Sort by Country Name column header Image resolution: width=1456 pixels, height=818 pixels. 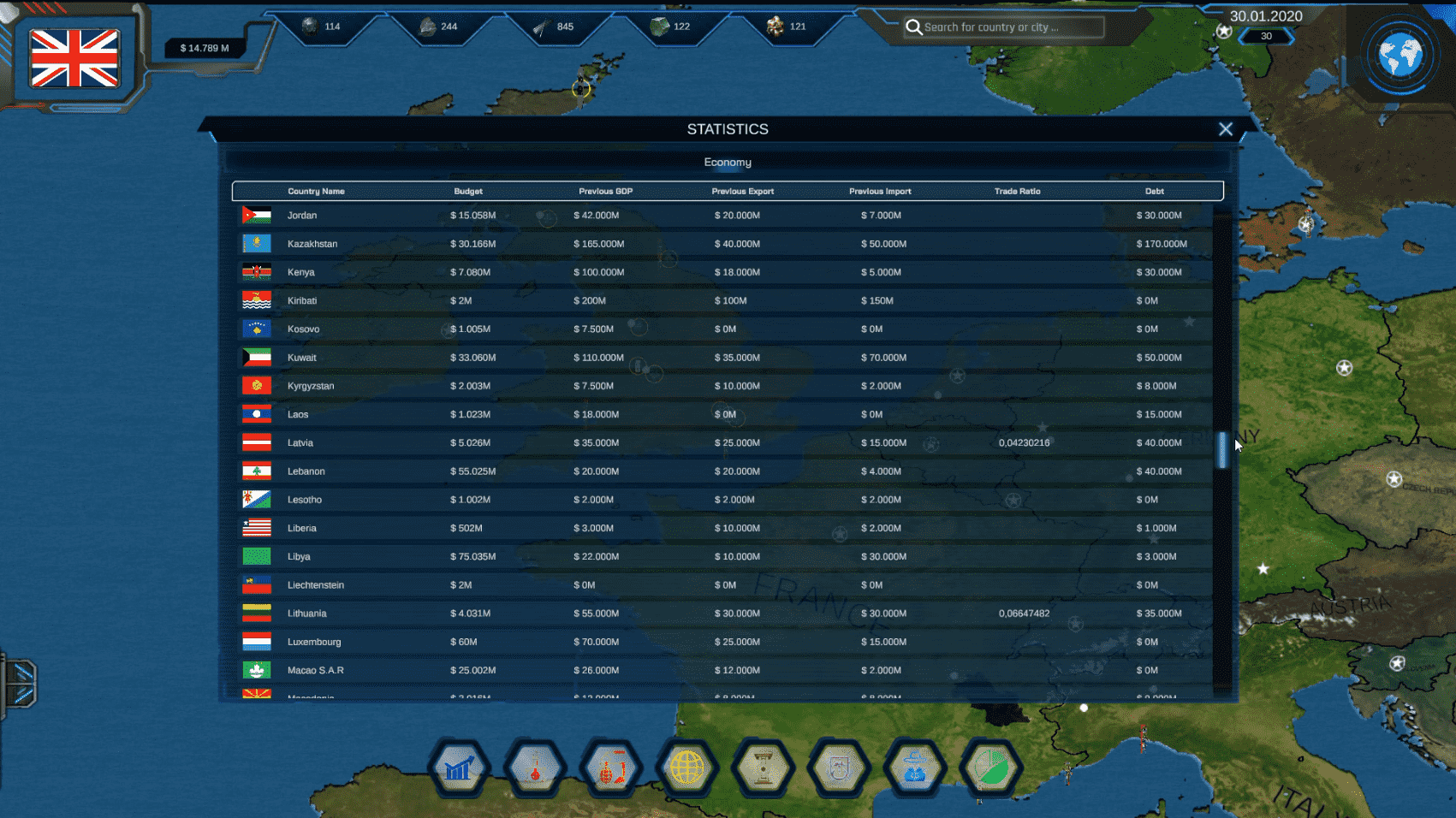click(316, 191)
